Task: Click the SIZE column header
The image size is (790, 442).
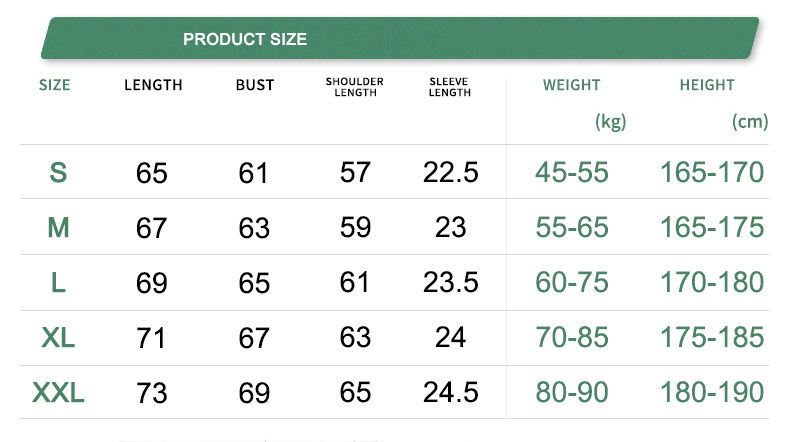Action: coord(55,85)
